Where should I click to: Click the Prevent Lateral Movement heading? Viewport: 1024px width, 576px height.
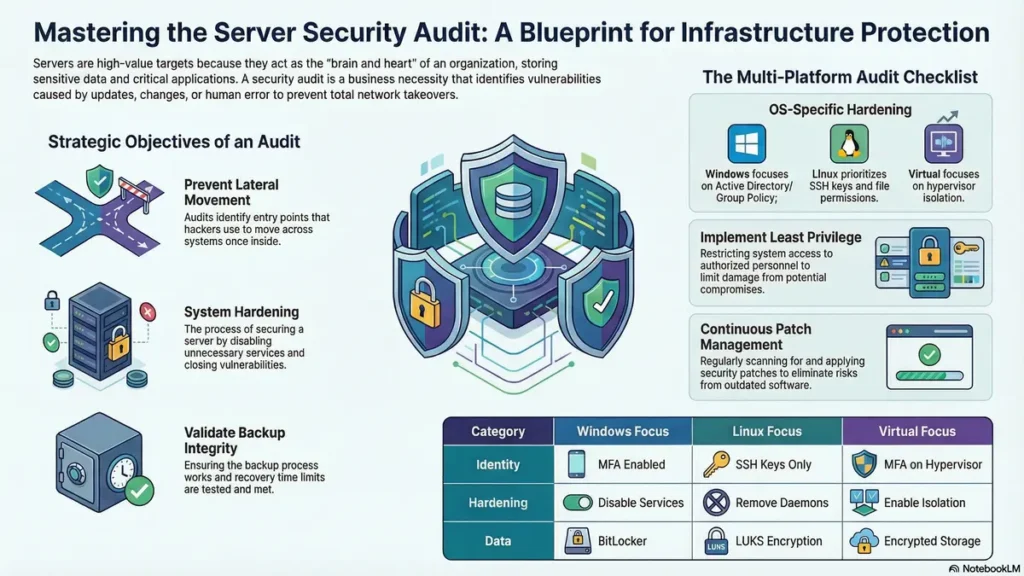(x=231, y=192)
